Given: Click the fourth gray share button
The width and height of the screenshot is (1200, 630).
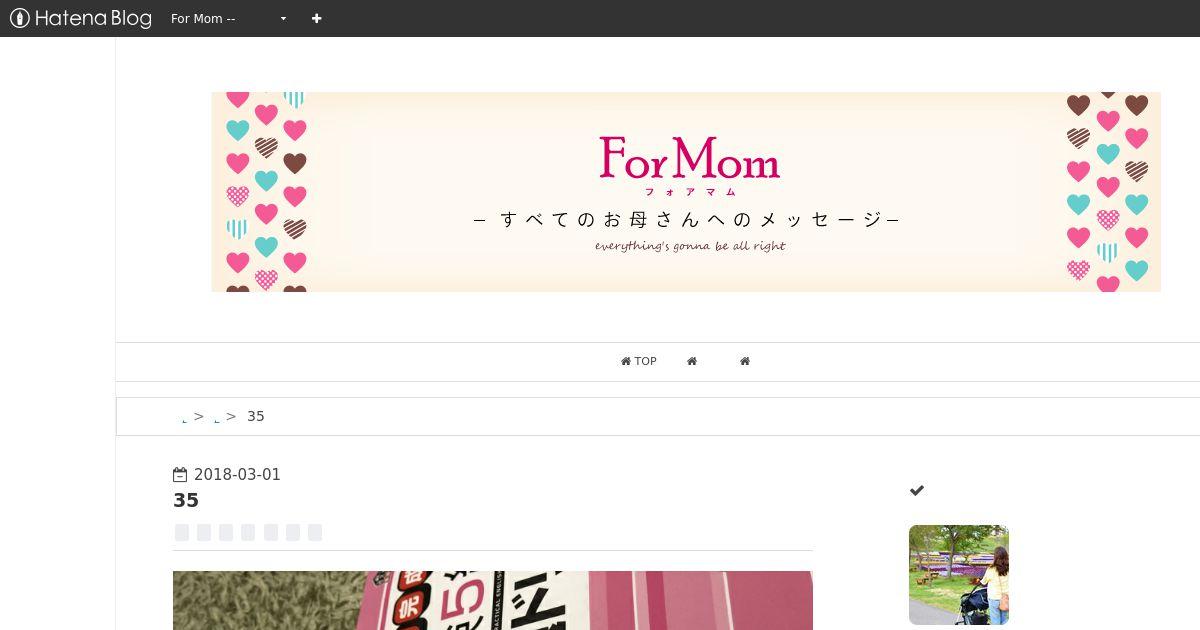Looking at the screenshot, I should (x=248, y=532).
